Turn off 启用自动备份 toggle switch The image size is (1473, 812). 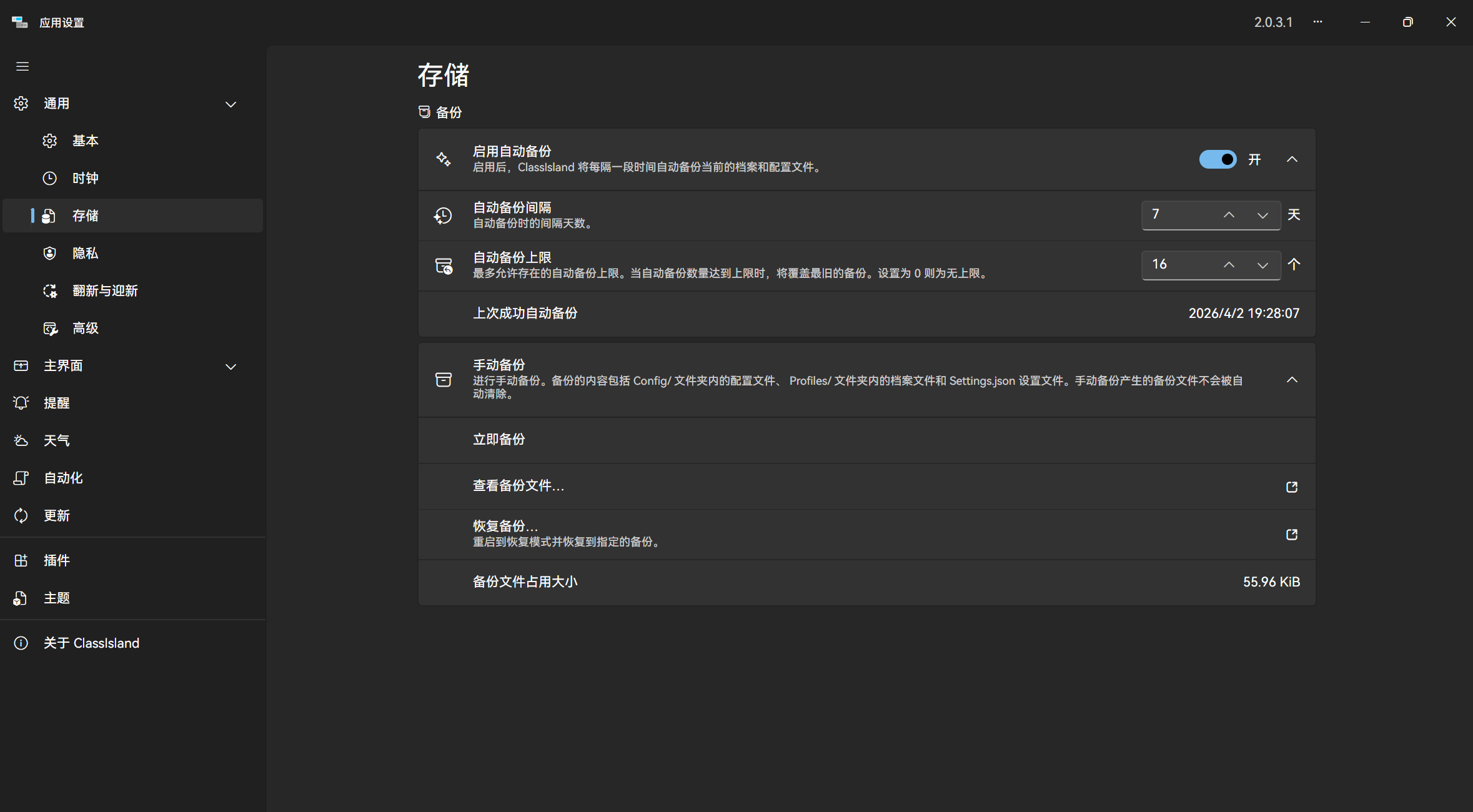pos(1217,159)
